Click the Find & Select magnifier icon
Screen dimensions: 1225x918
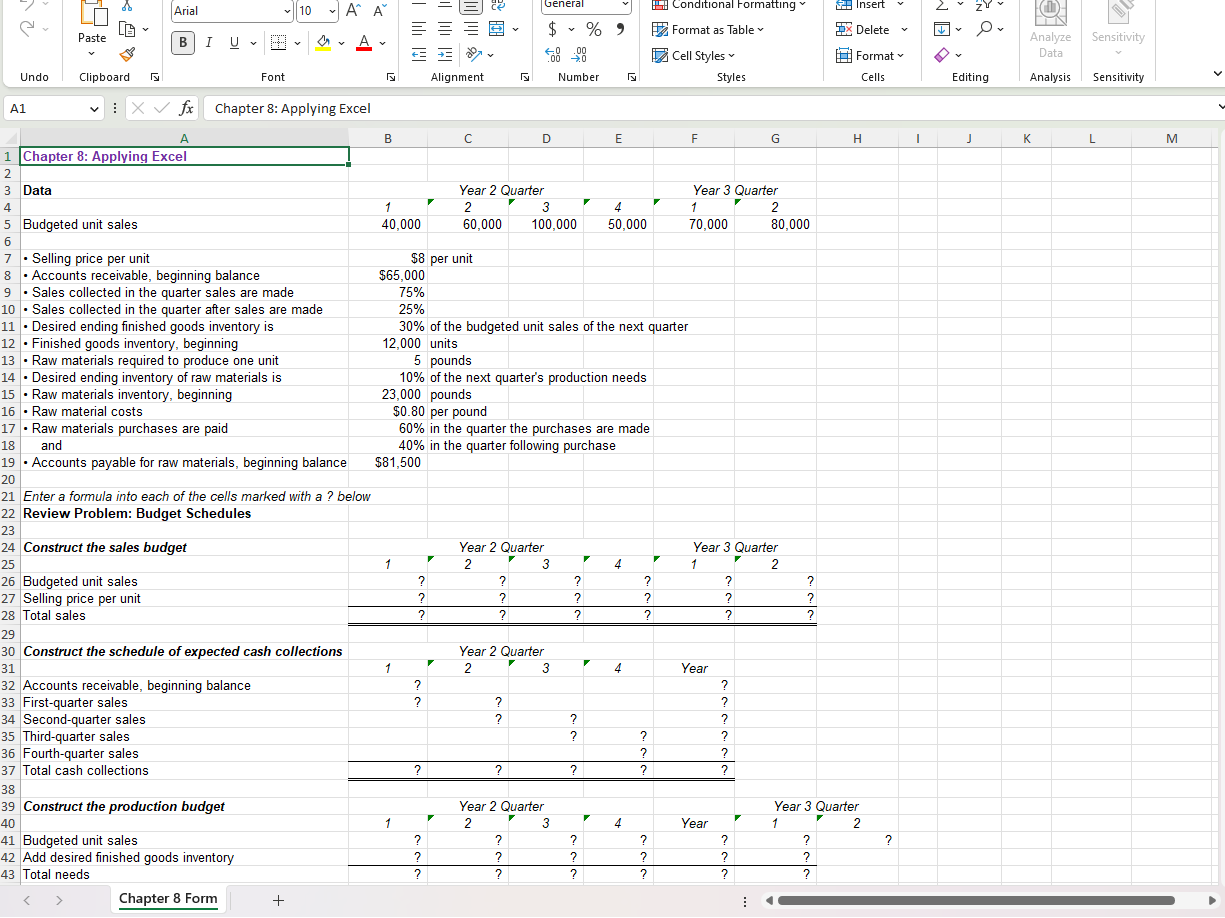(x=988, y=28)
